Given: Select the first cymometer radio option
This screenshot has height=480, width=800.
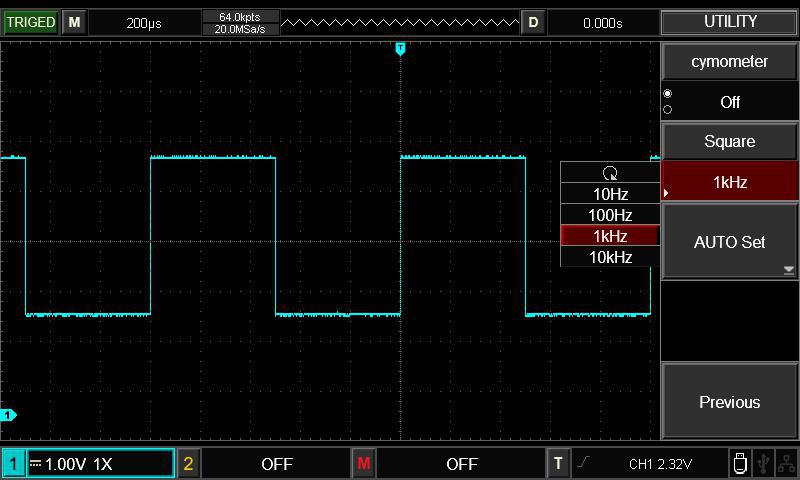Looking at the screenshot, I should tap(668, 94).
